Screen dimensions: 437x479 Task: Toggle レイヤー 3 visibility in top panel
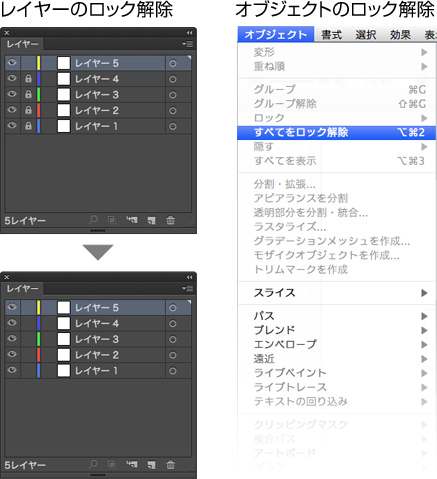click(x=12, y=94)
